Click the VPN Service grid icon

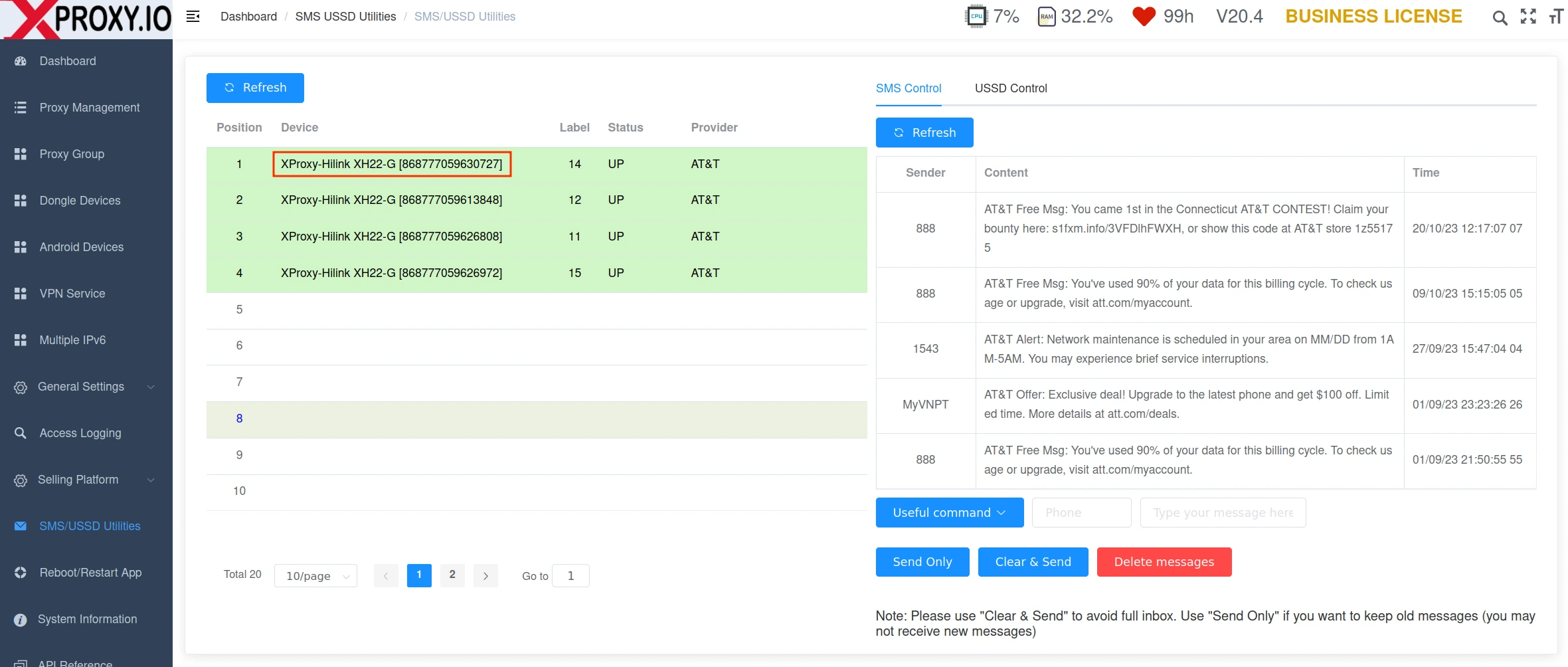21,294
